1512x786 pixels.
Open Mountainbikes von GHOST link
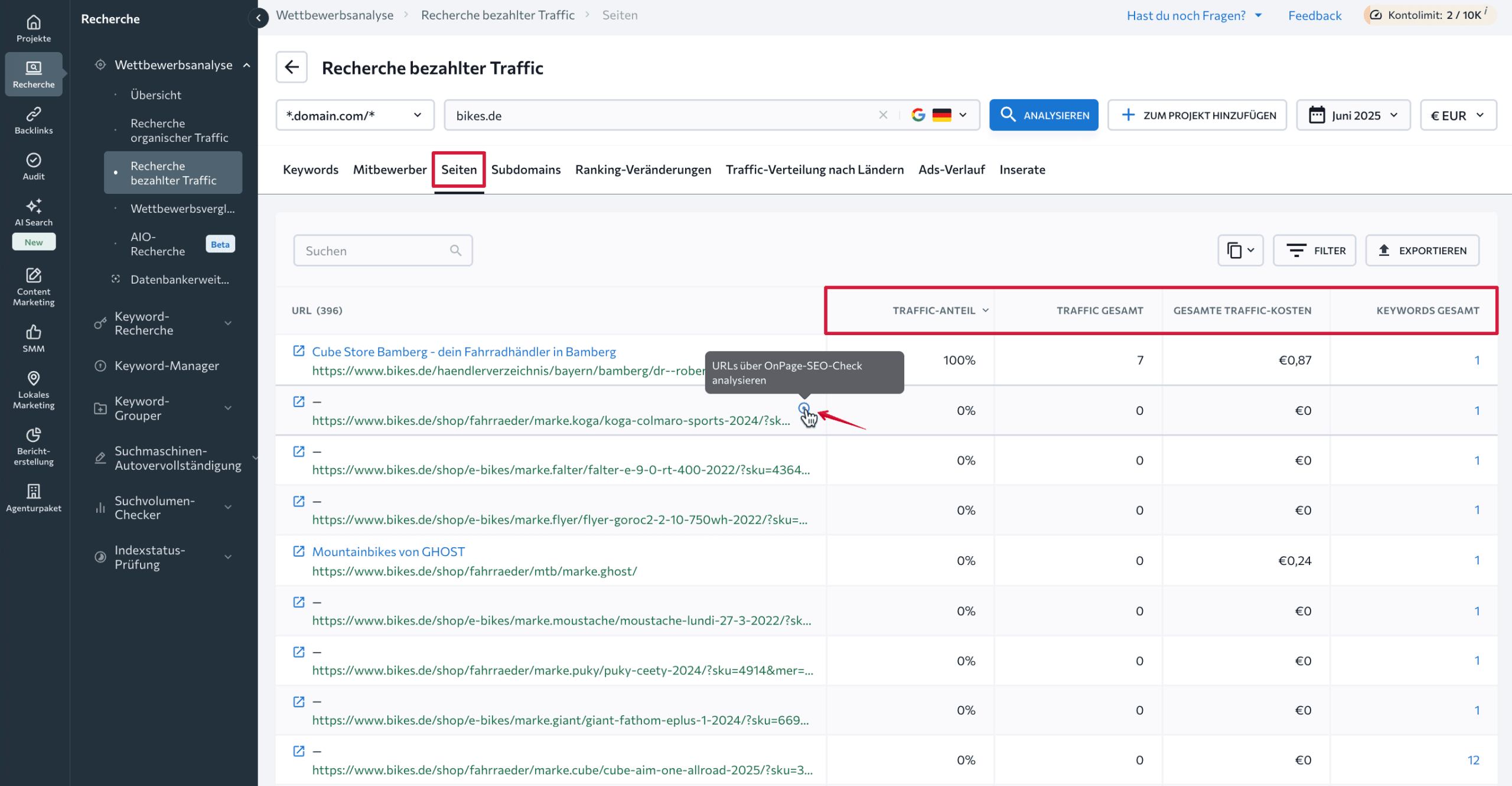(388, 551)
